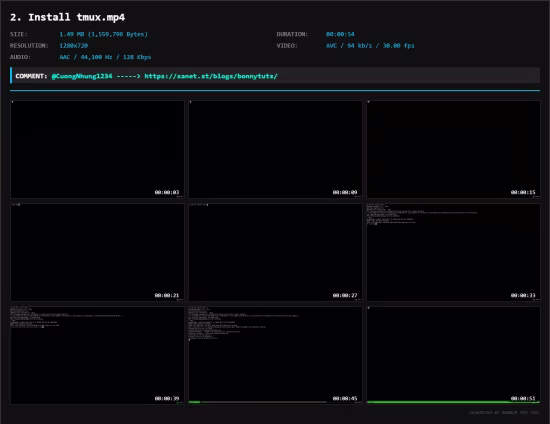Open the sanet.st/blogs/bonnytuts link
This screenshot has height=424, width=550.
coord(211,76)
